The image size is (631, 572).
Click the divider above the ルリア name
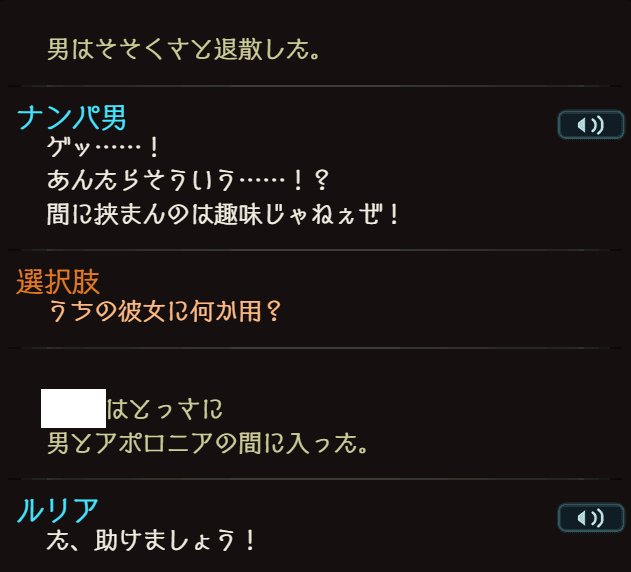pyautogui.click(x=315, y=479)
